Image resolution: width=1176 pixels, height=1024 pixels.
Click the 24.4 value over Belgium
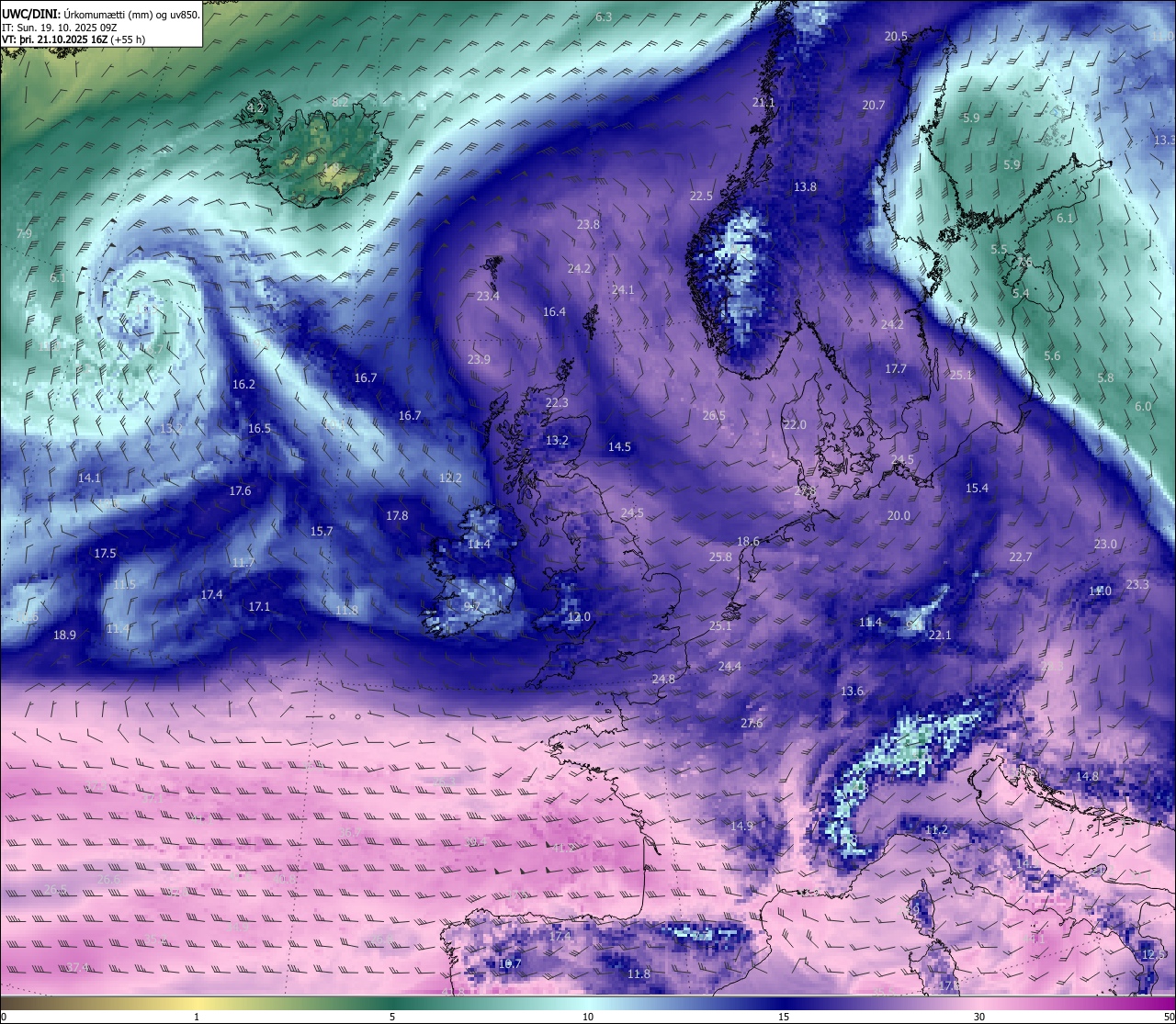point(729,666)
